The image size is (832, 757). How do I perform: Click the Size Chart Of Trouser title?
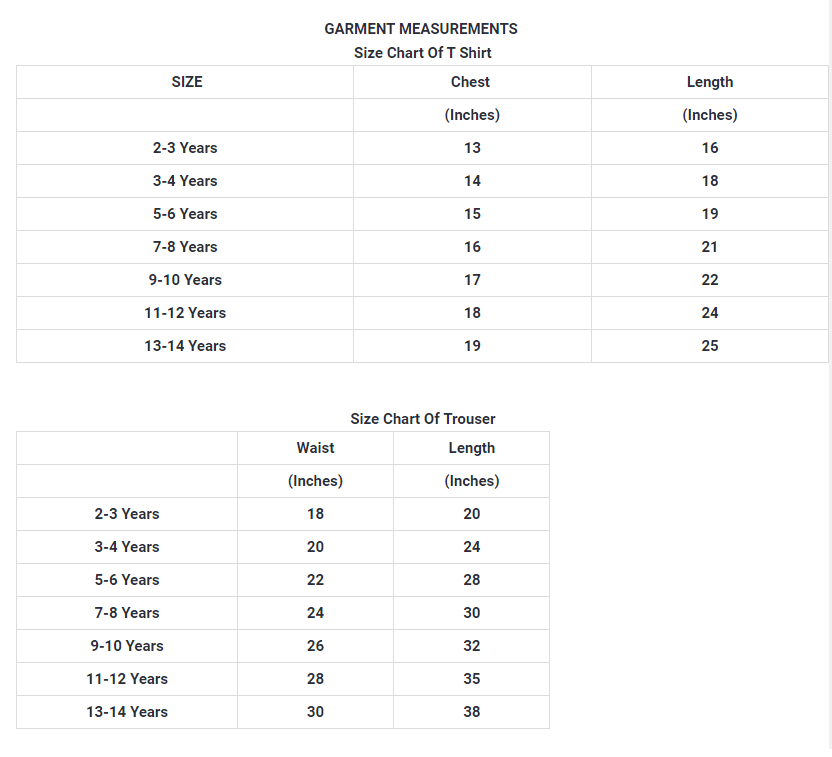click(x=422, y=419)
